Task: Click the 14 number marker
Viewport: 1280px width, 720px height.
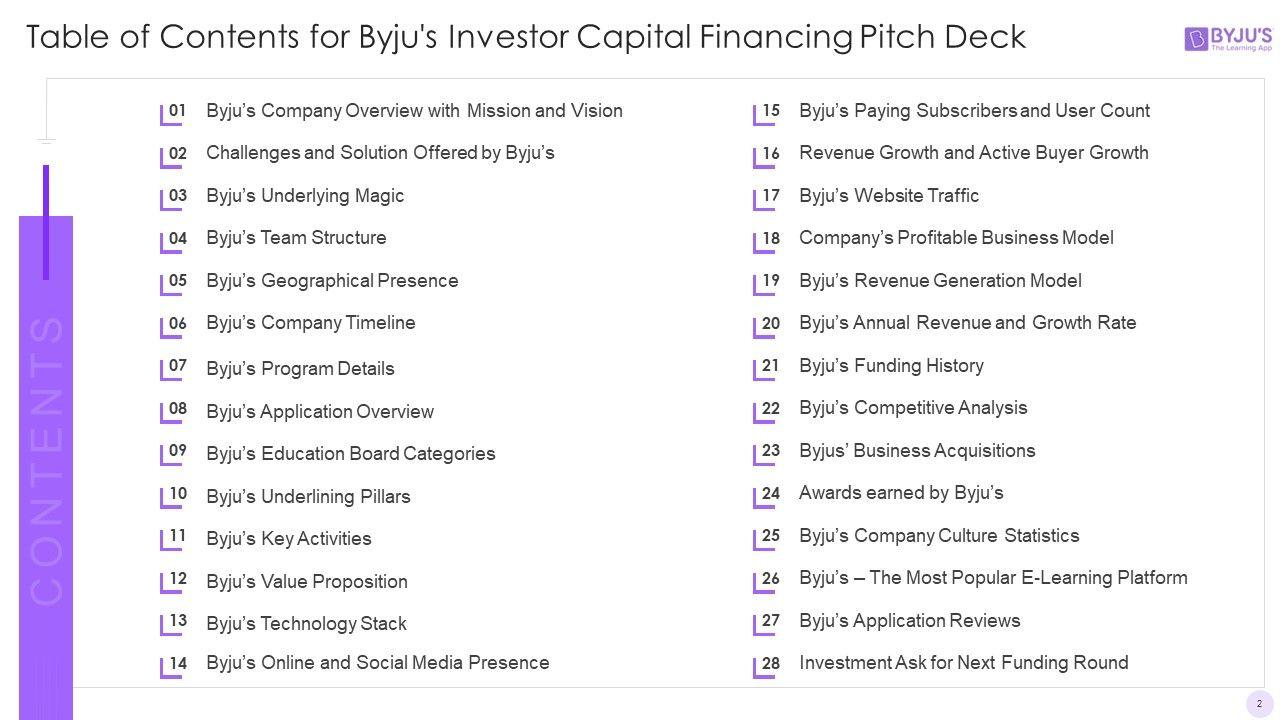Action: pos(177,663)
